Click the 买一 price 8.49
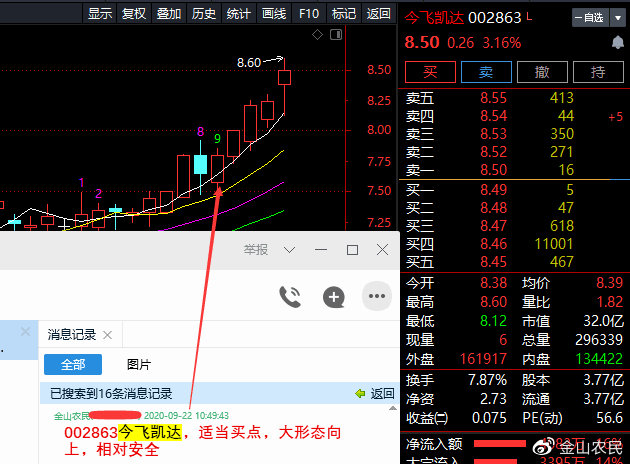The image size is (630, 464). click(x=493, y=190)
